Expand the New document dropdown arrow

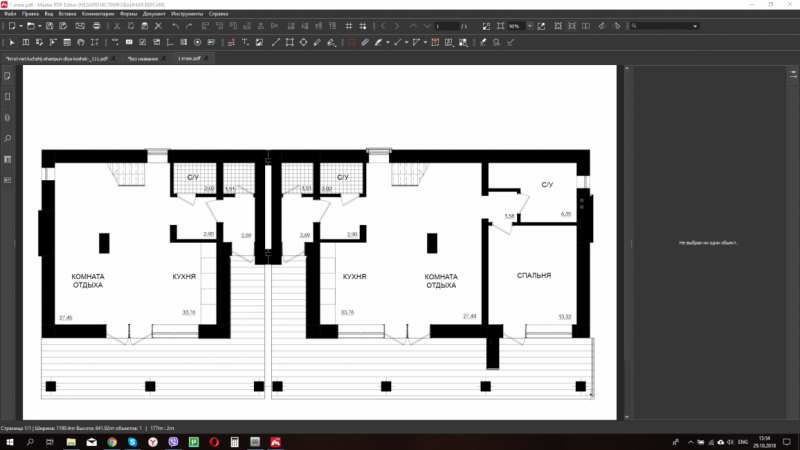[21, 26]
